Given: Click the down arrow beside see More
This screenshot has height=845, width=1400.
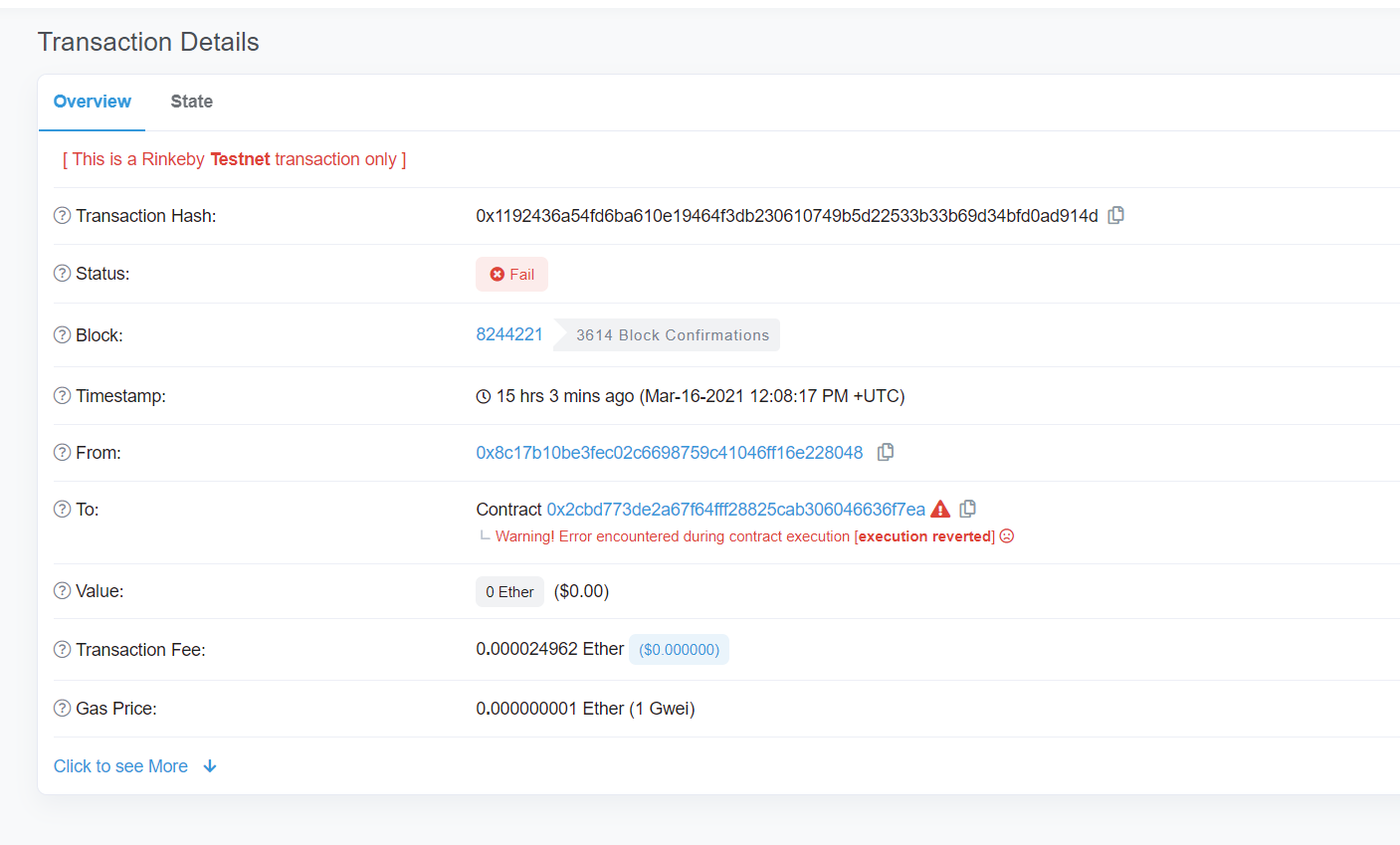Looking at the screenshot, I should click(x=209, y=765).
